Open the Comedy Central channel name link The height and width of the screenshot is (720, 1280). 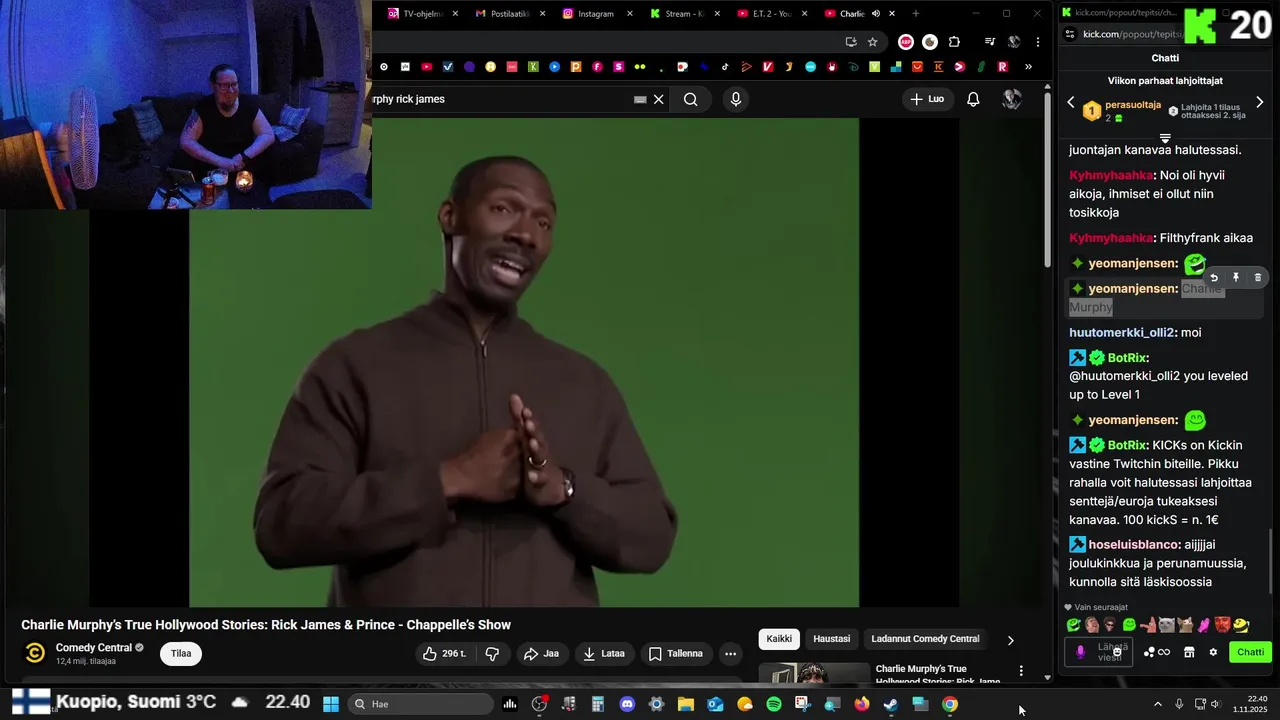[94, 648]
